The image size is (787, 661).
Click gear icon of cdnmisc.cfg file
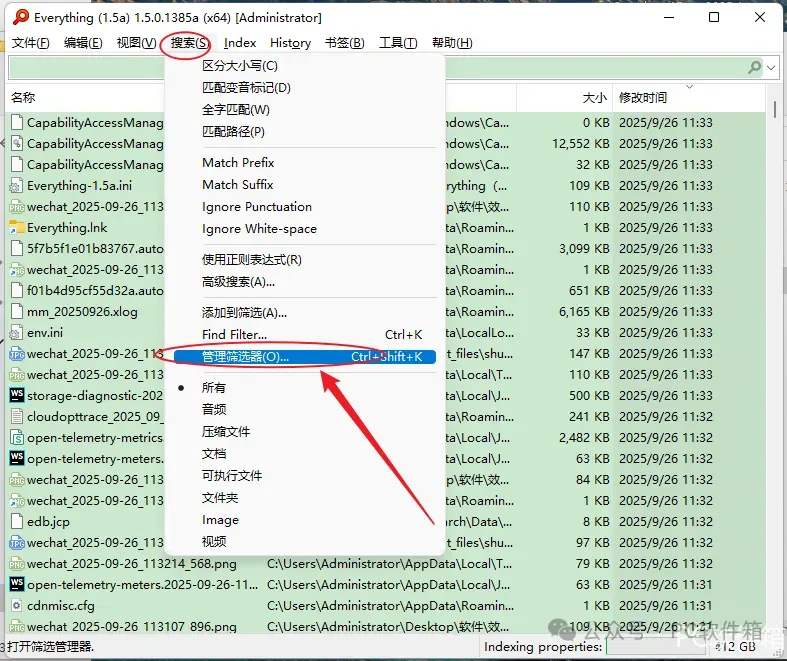point(17,606)
